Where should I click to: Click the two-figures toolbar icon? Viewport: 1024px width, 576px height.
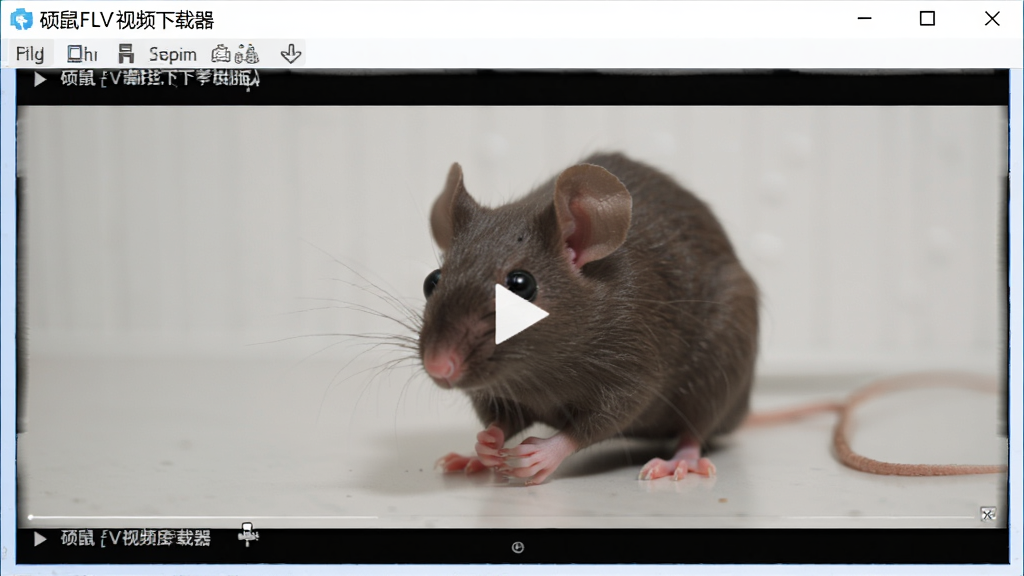[247, 54]
